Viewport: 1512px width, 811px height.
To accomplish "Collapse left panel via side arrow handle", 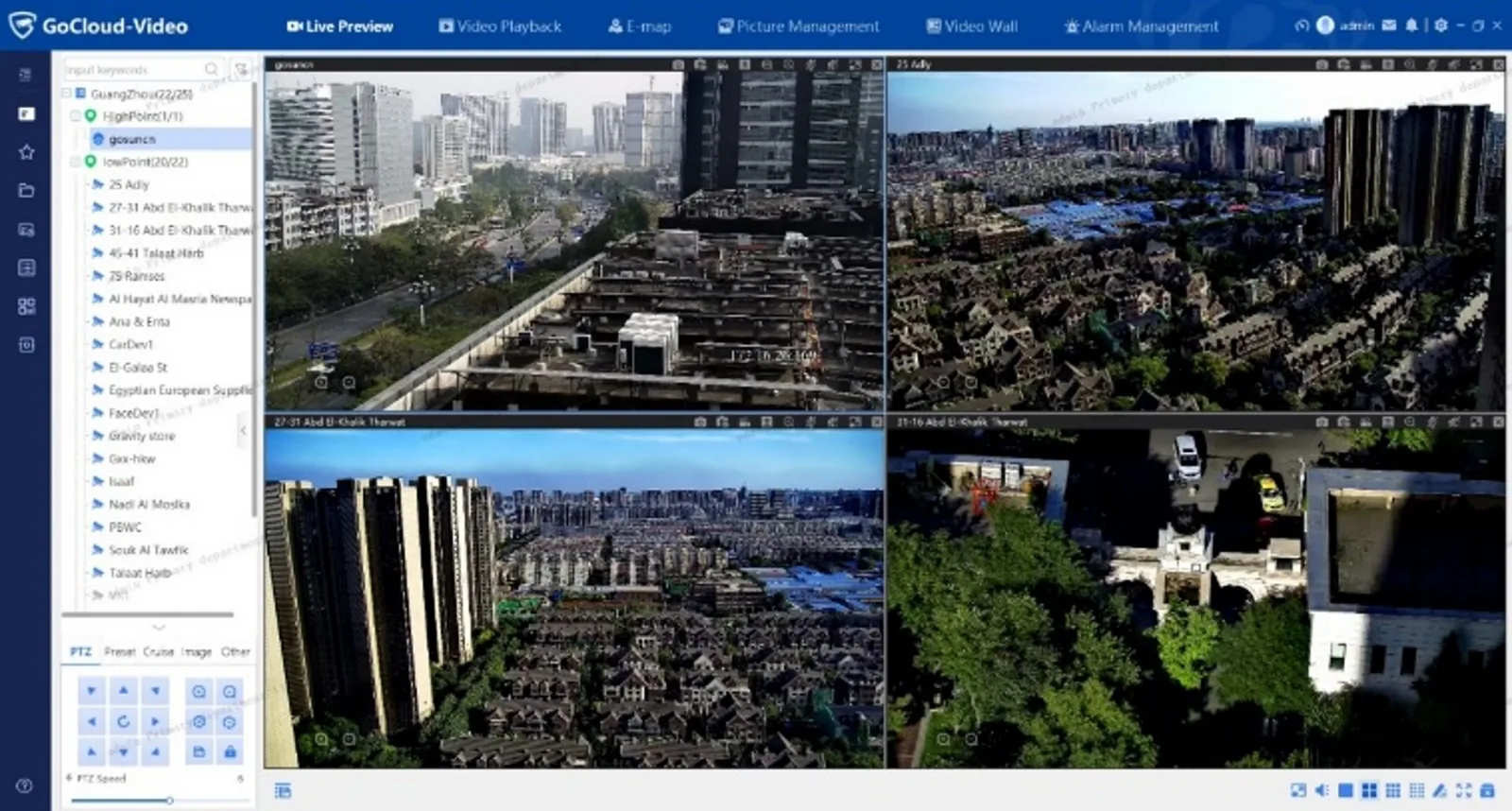I will [243, 430].
